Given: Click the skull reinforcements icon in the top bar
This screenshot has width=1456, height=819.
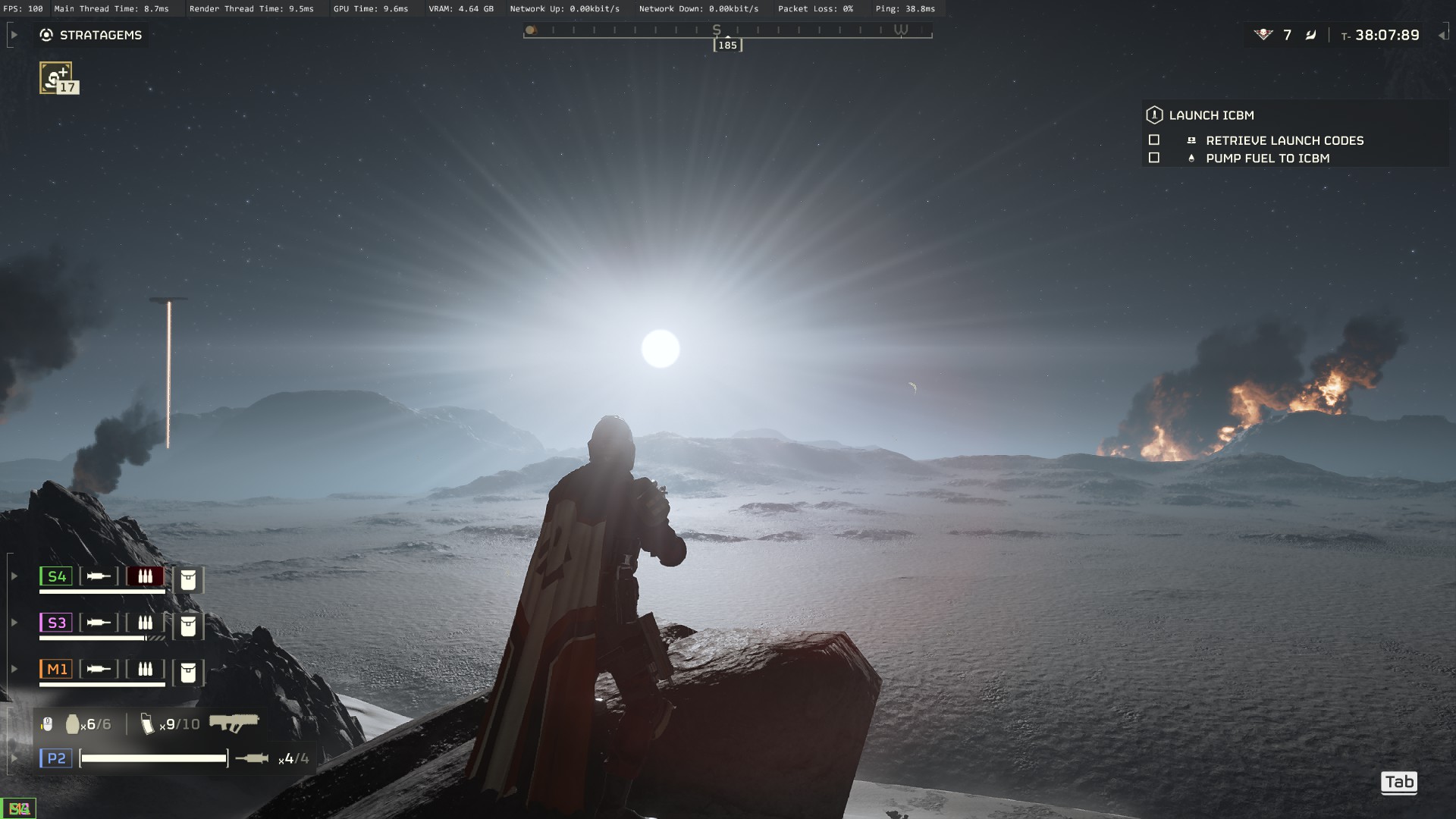Looking at the screenshot, I should pyautogui.click(x=1263, y=35).
